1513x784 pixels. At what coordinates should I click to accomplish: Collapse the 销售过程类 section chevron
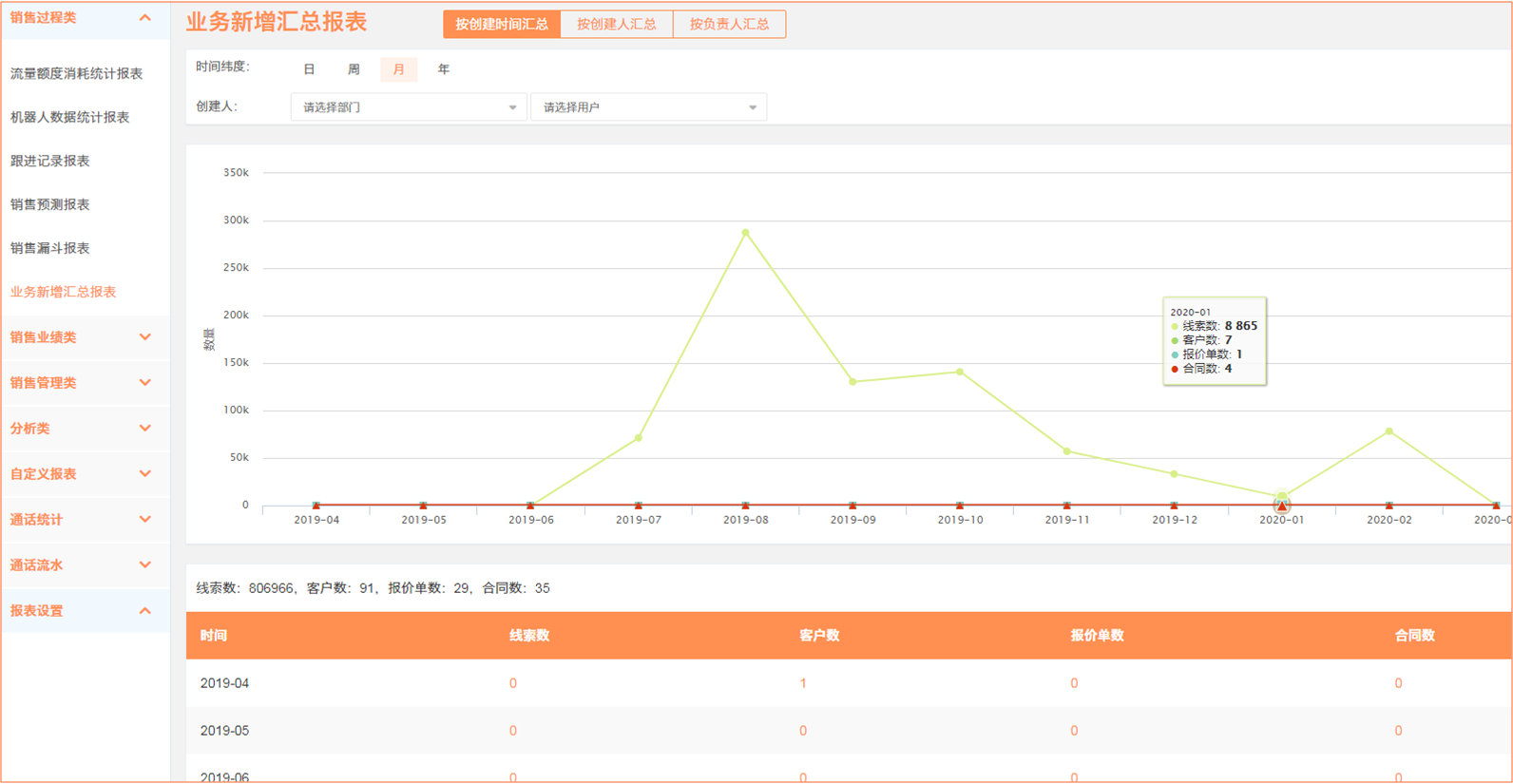(x=144, y=18)
